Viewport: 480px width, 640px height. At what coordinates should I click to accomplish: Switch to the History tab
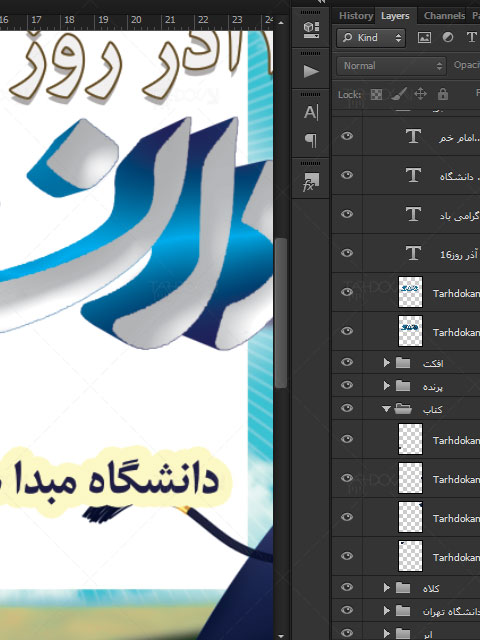tap(356, 16)
